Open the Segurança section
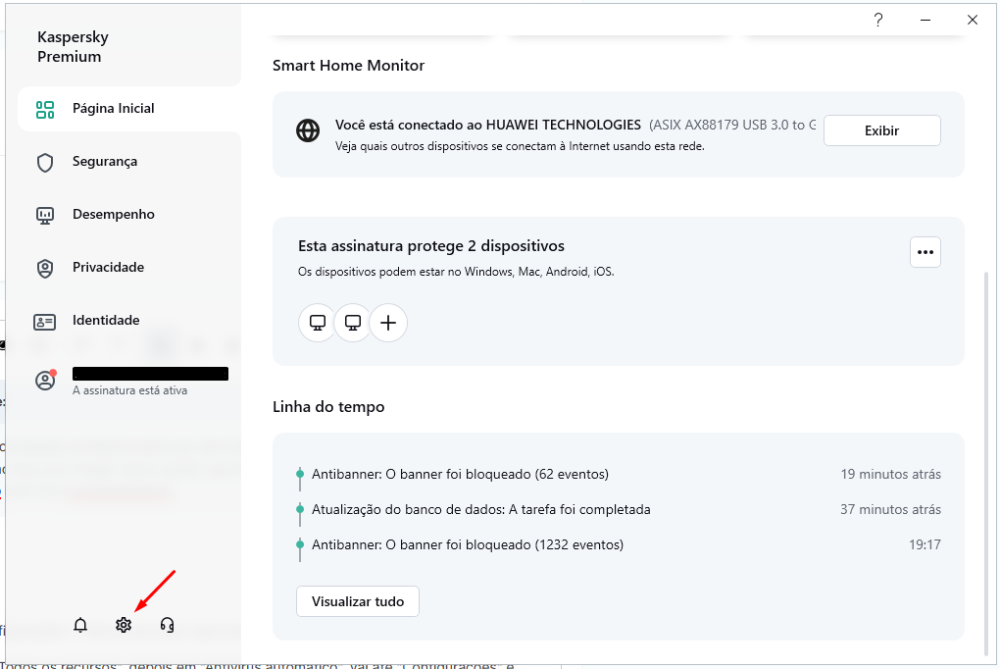 129,161
